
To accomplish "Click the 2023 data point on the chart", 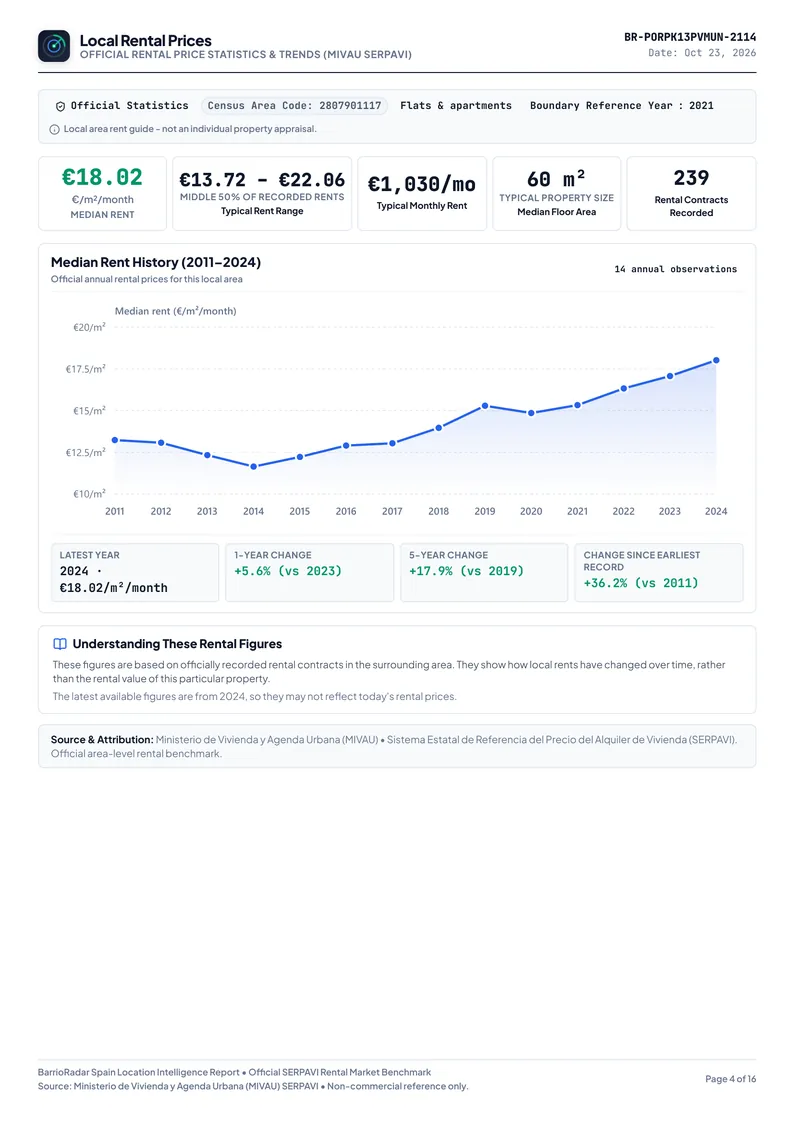I will (670, 375).
